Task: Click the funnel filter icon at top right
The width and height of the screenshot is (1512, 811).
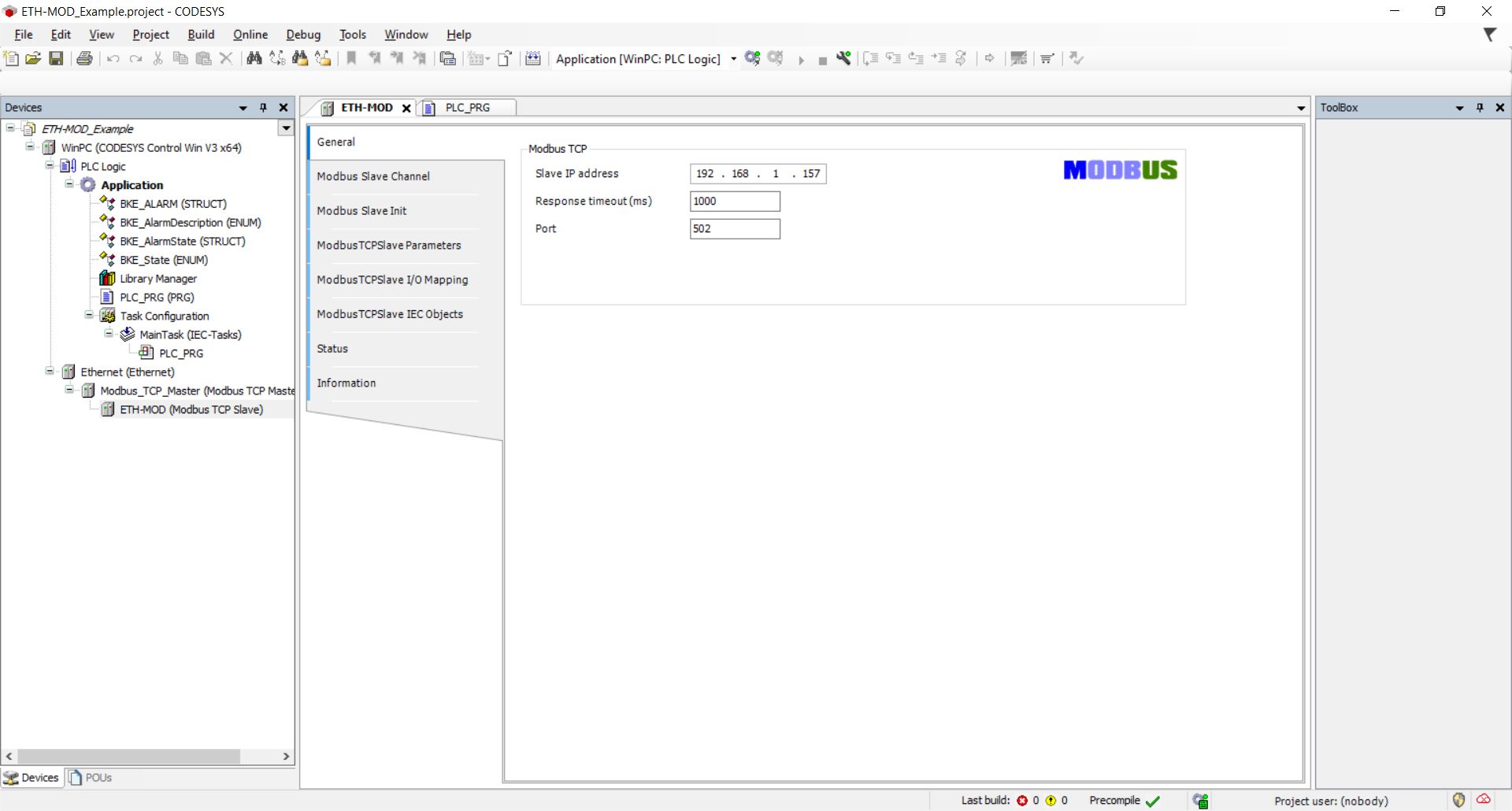Action: [x=1489, y=35]
